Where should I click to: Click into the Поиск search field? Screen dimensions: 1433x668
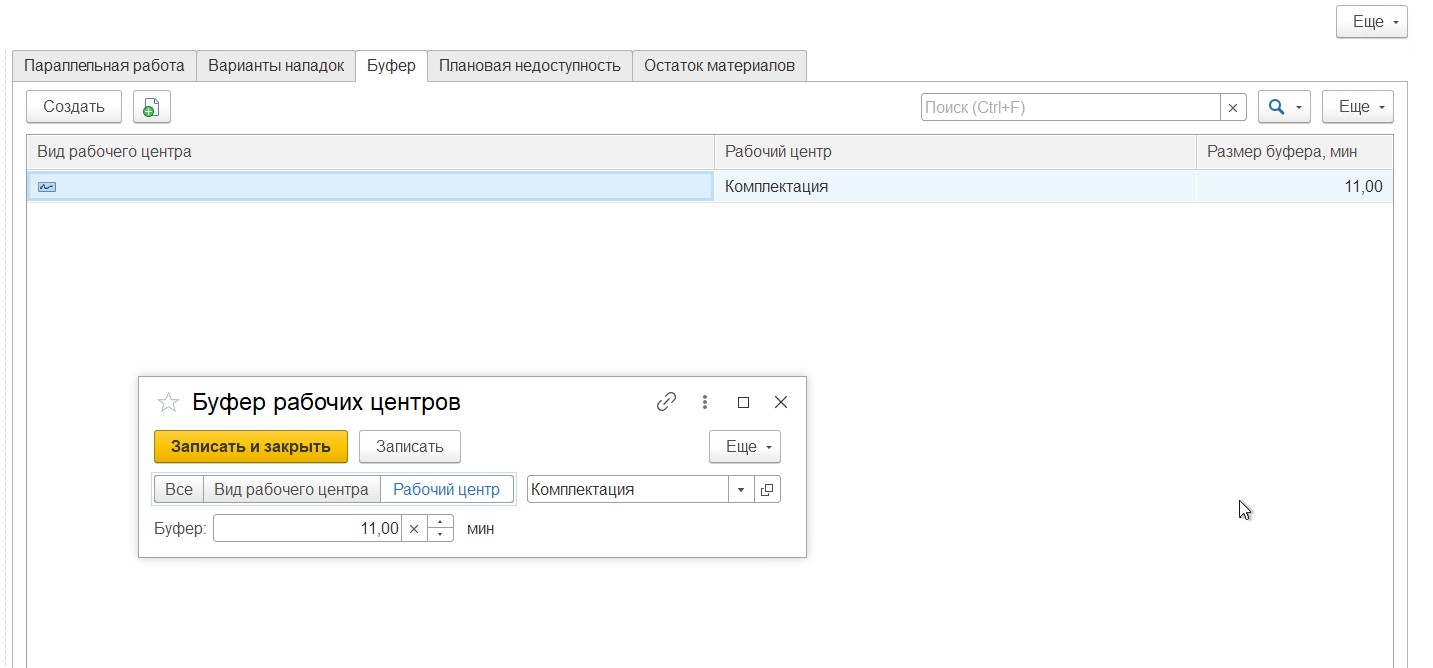1070,107
